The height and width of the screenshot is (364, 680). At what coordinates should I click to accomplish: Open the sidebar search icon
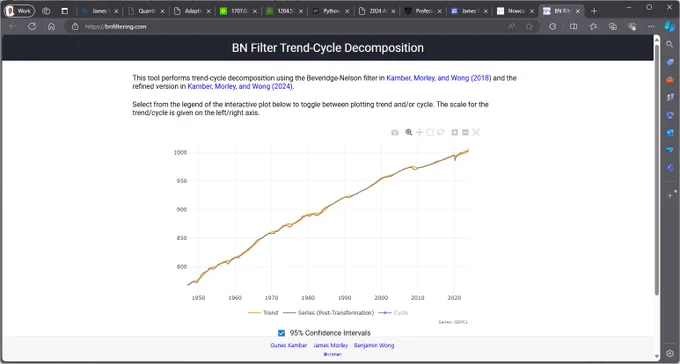coord(670,44)
